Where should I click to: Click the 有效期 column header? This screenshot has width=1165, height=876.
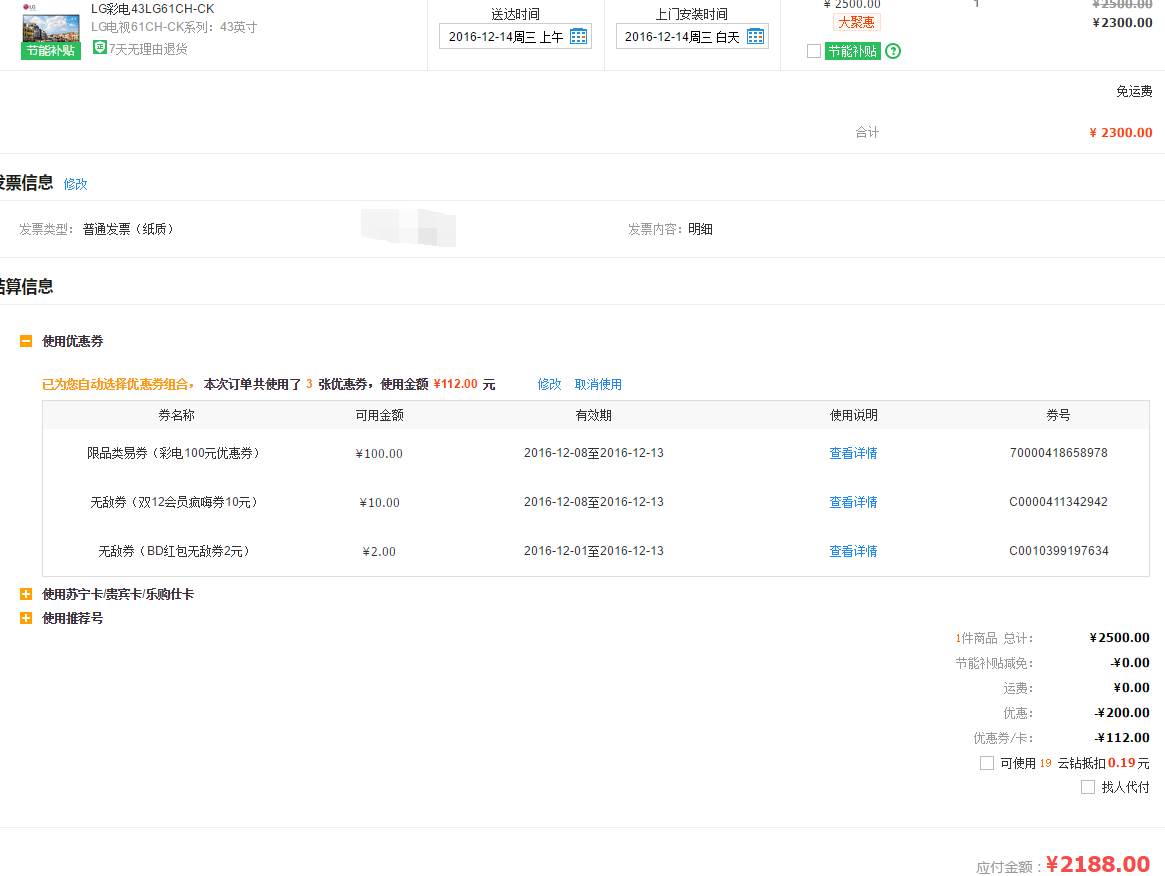point(594,415)
